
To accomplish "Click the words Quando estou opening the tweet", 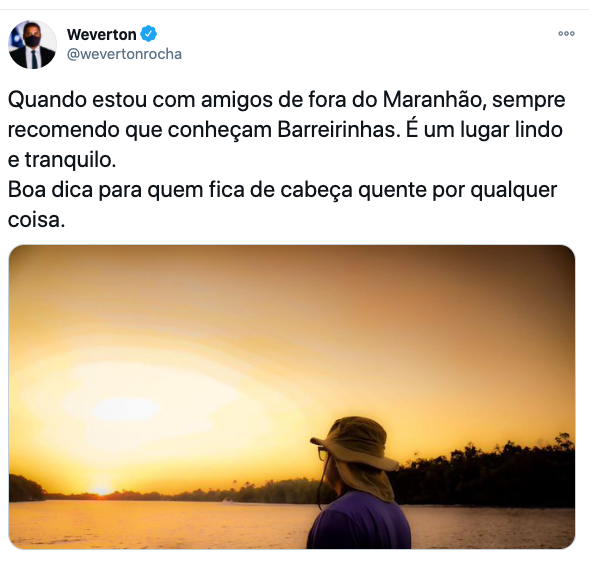I will pyautogui.click(x=77, y=100).
